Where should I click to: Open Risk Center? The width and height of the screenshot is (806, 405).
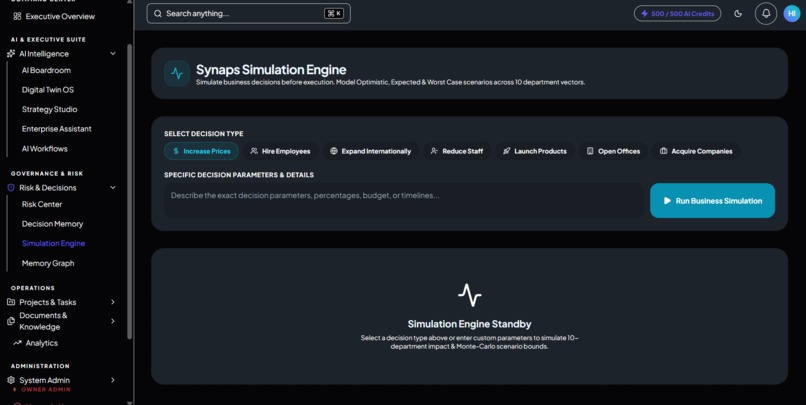[42, 204]
